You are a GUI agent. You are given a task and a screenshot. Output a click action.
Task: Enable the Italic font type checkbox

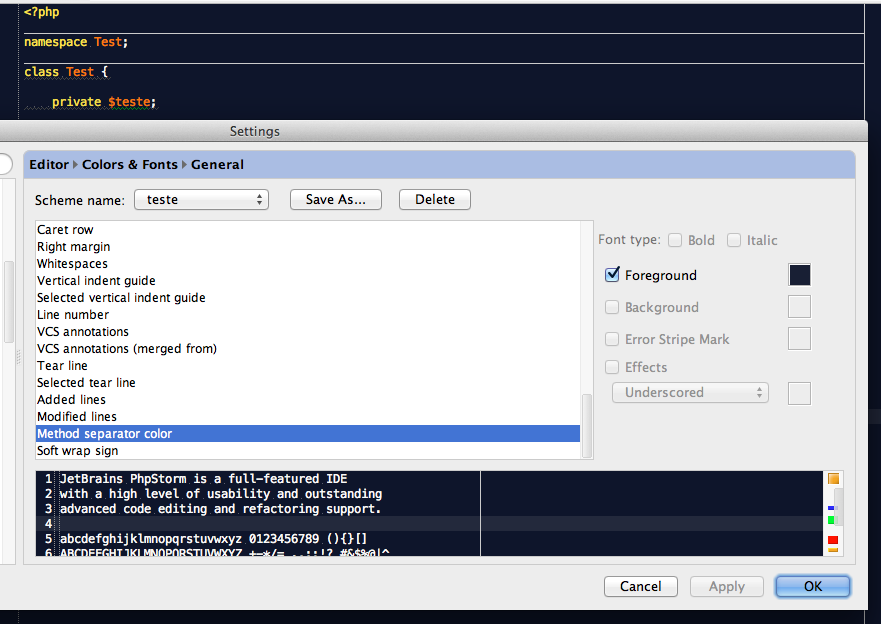(x=734, y=240)
